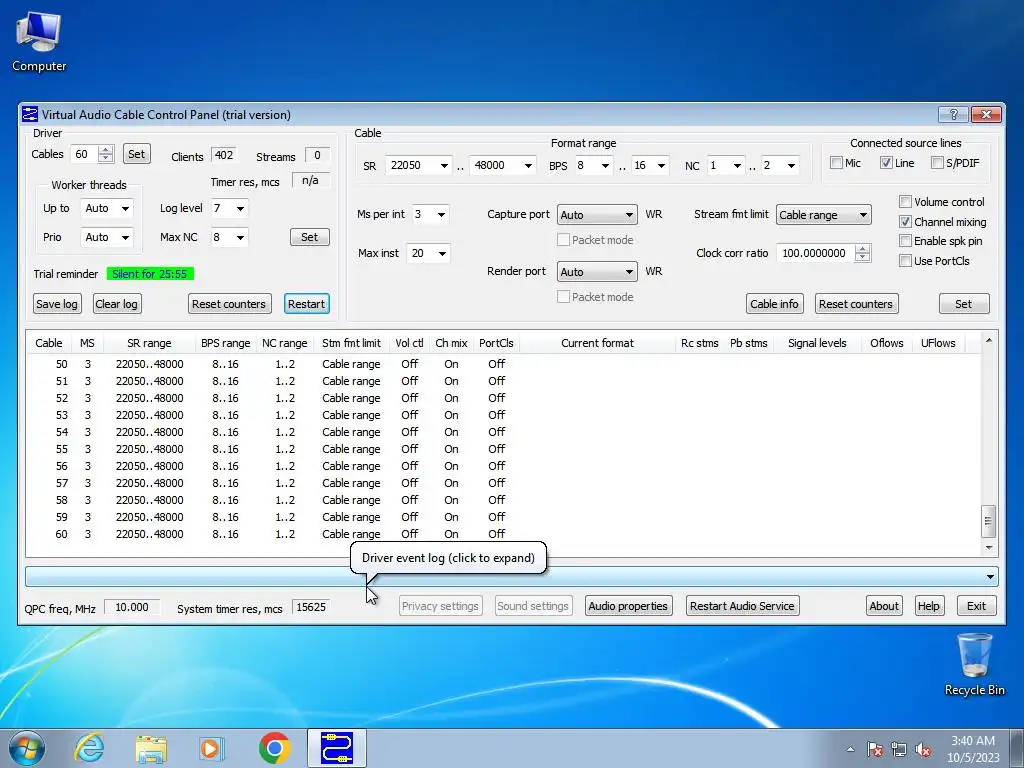Viewport: 1024px width, 768px height.
Task: Check Enable spk pin option
Action: [905, 241]
